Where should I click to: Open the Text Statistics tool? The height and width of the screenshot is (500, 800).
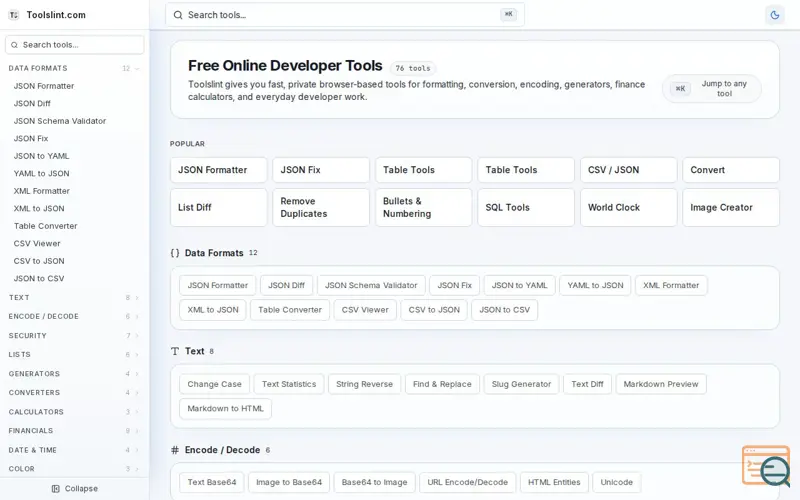click(289, 384)
